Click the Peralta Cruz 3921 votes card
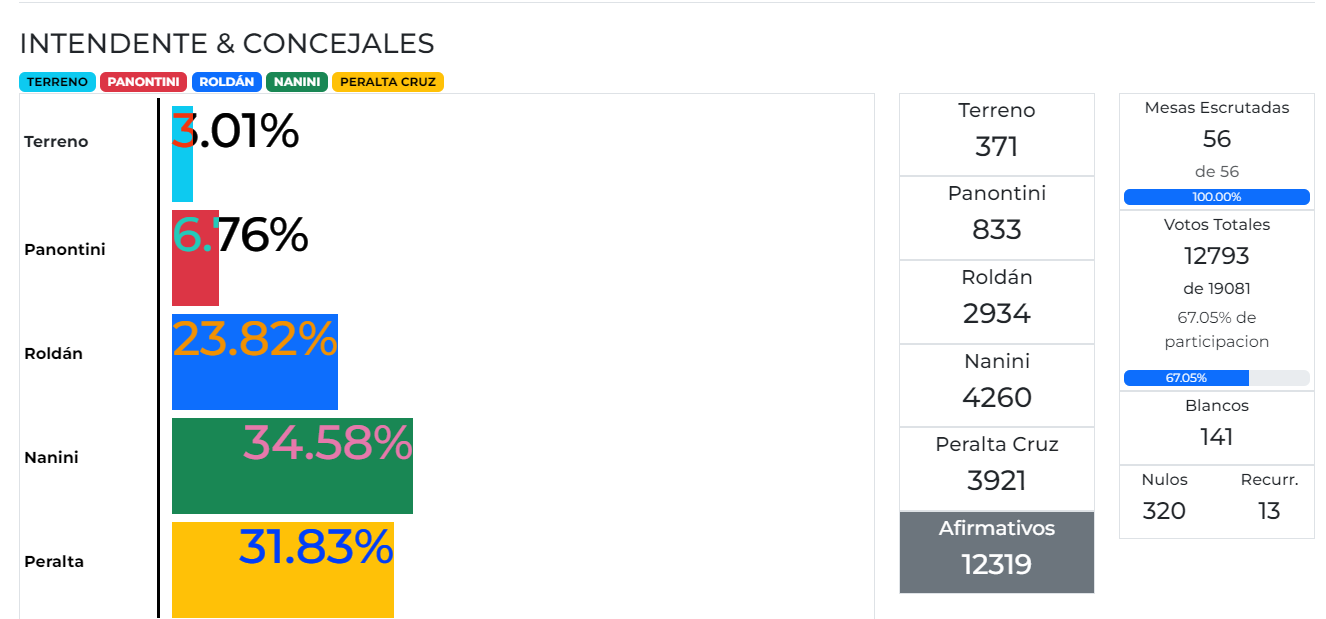 997,469
